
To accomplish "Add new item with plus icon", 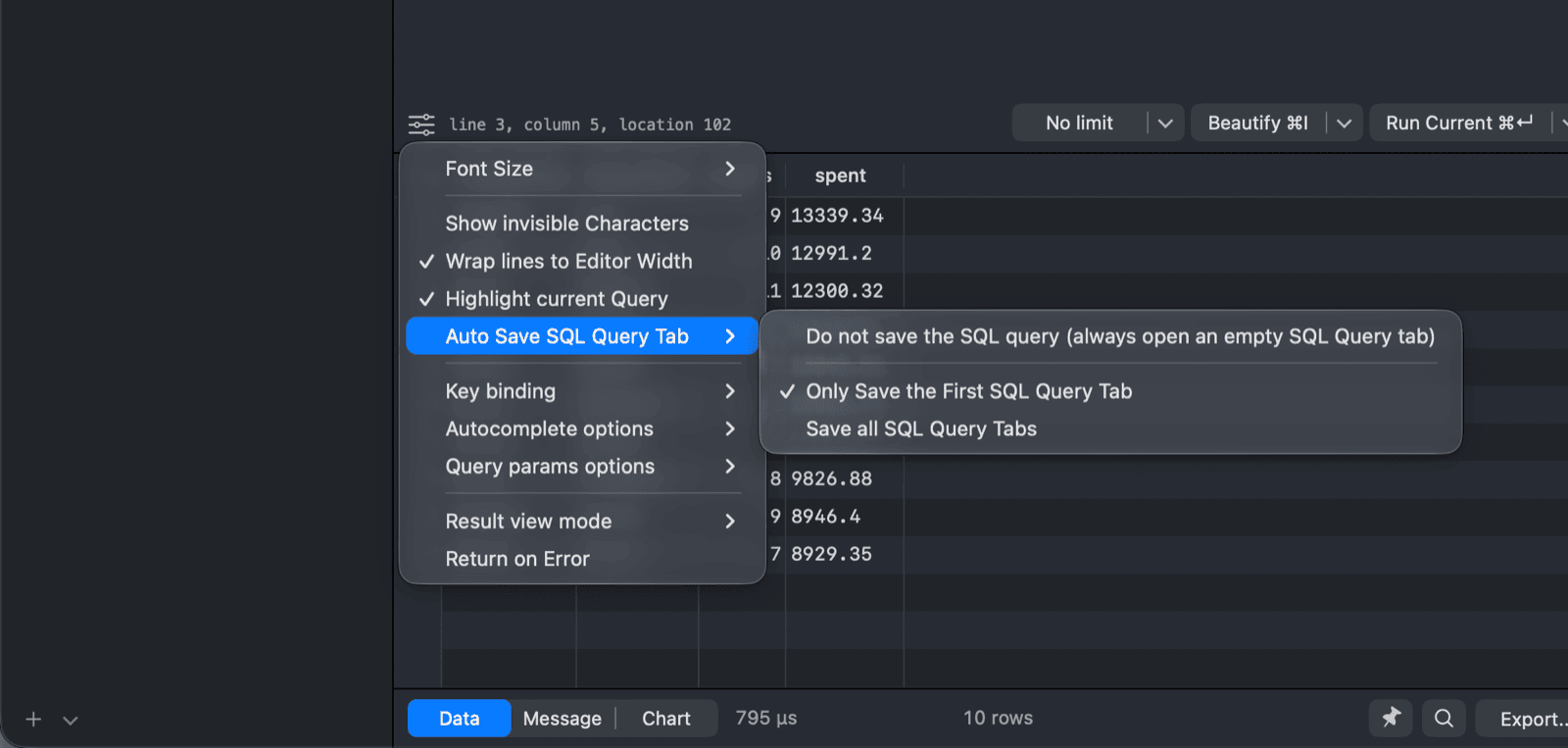I will (x=33, y=720).
